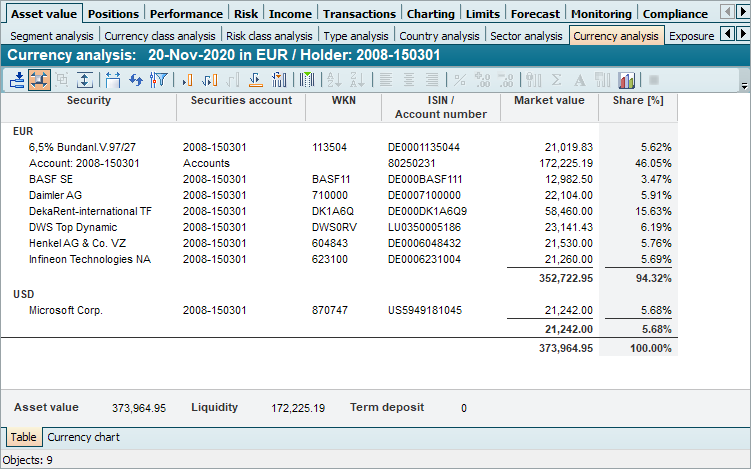751x469 pixels.
Task: Click the chart icon in the toolbar
Action: tap(627, 79)
